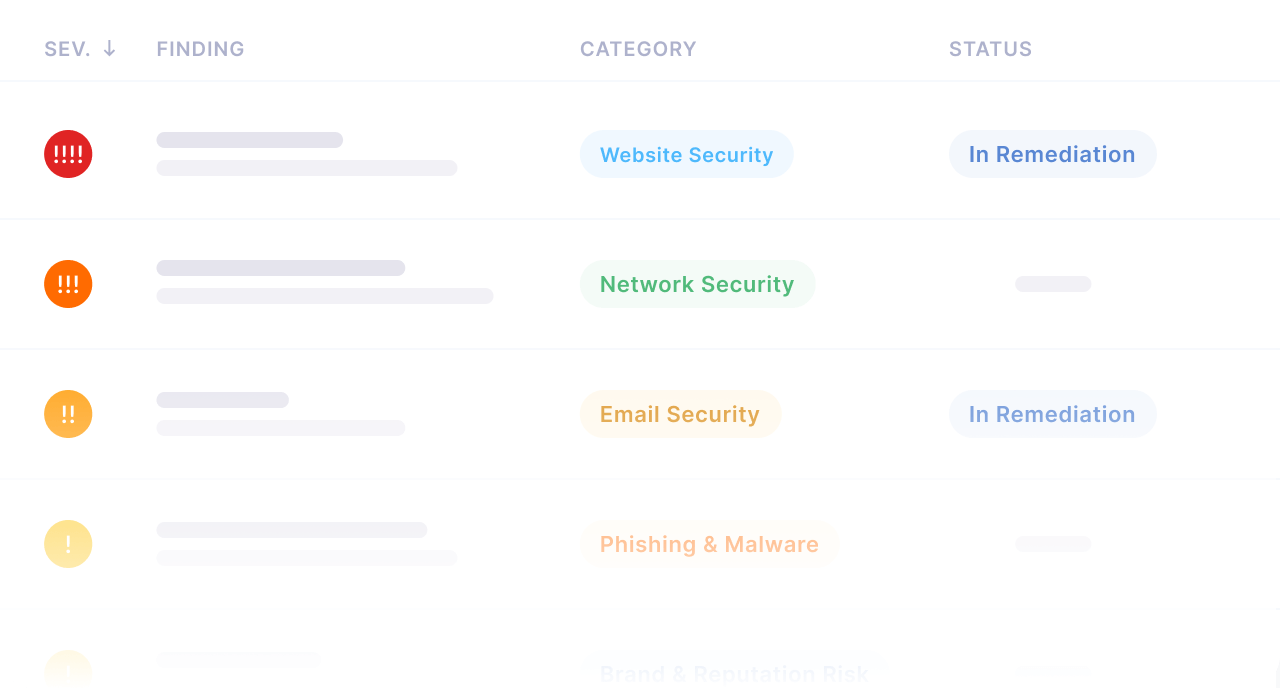Click the STATUS column header
Screen dimensions: 1280x688
point(990,49)
